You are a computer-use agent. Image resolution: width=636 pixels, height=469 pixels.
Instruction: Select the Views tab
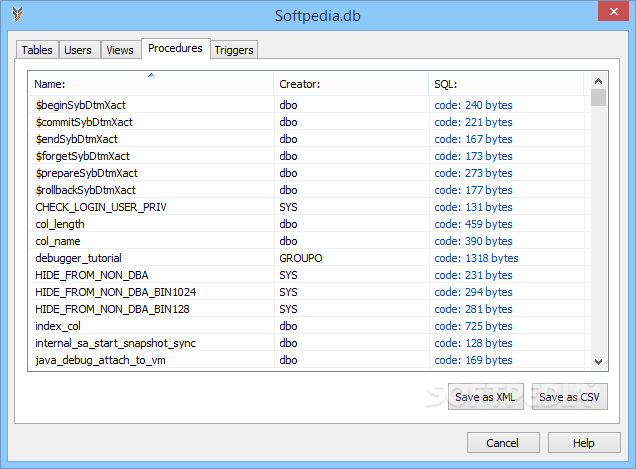pyautogui.click(x=120, y=50)
